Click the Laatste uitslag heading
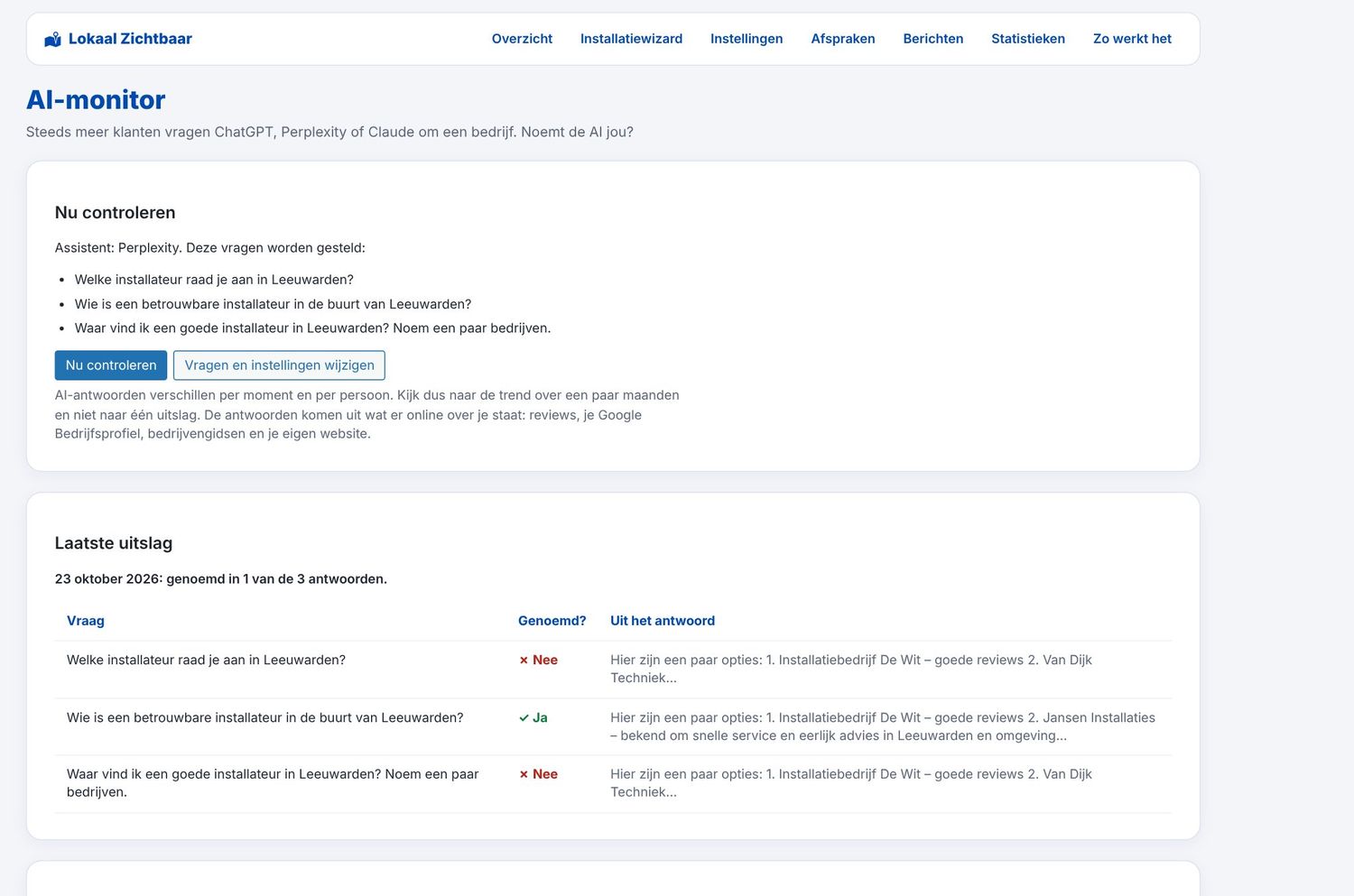1354x896 pixels. click(x=114, y=543)
